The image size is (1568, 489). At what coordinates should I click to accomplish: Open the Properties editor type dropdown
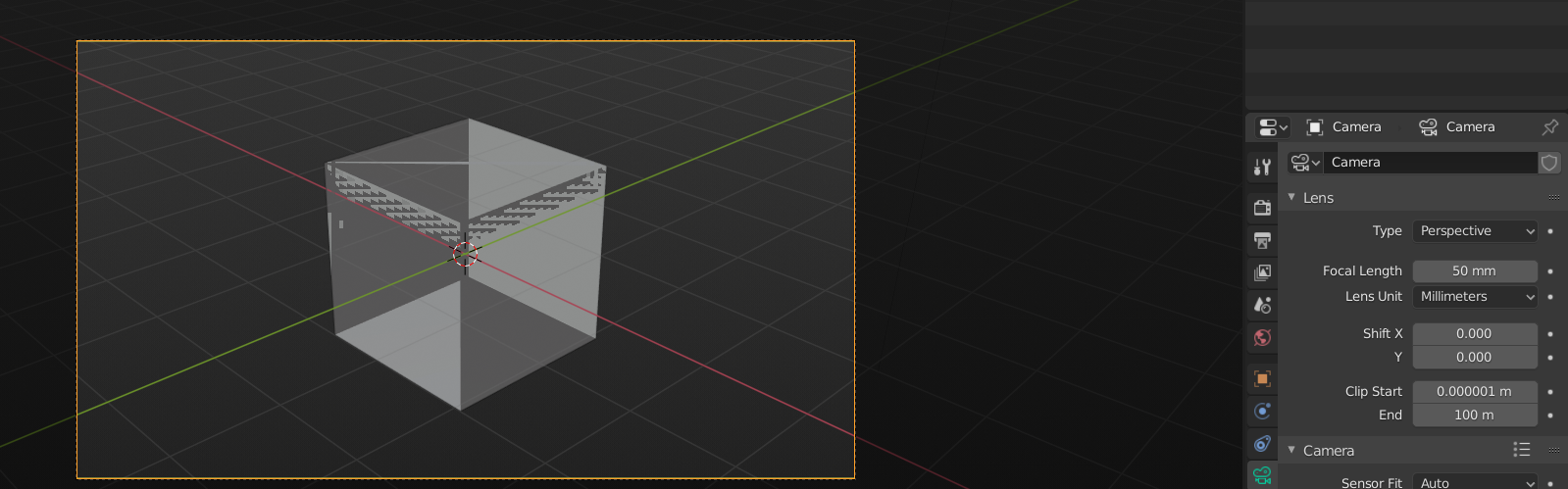point(1273,127)
